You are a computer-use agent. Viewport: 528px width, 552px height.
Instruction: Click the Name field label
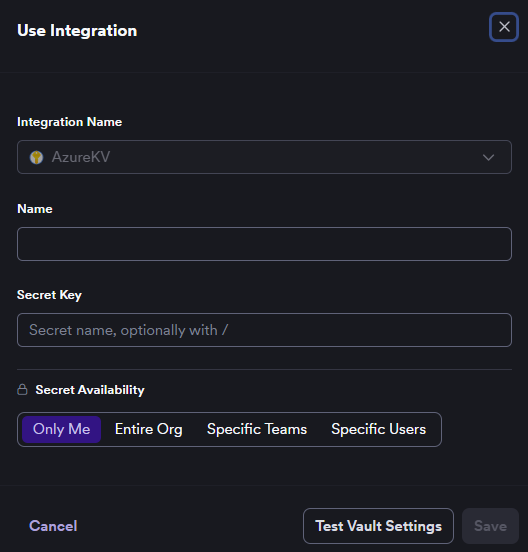tap(35, 209)
